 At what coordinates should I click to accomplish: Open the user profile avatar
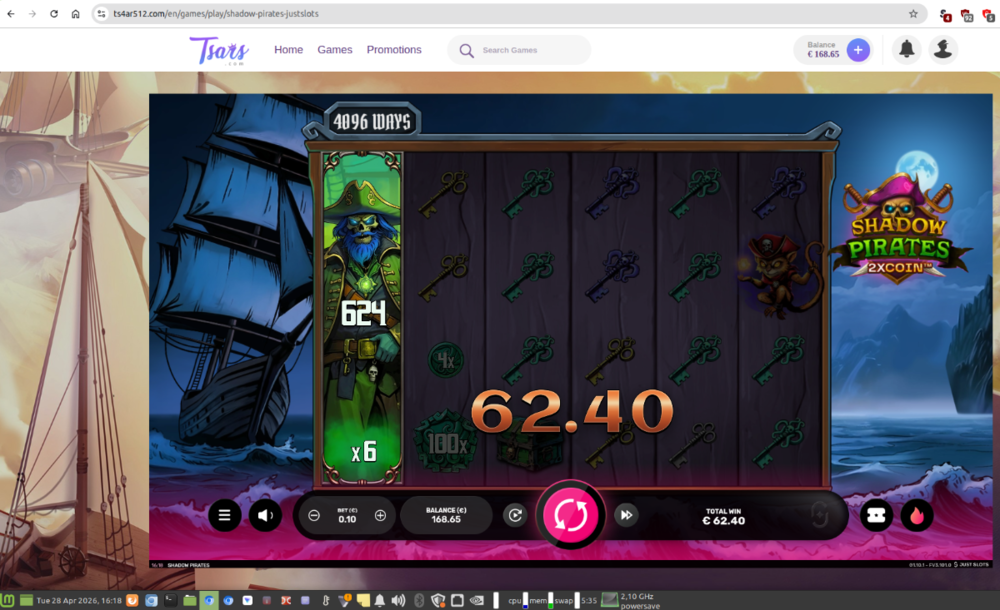(942, 50)
